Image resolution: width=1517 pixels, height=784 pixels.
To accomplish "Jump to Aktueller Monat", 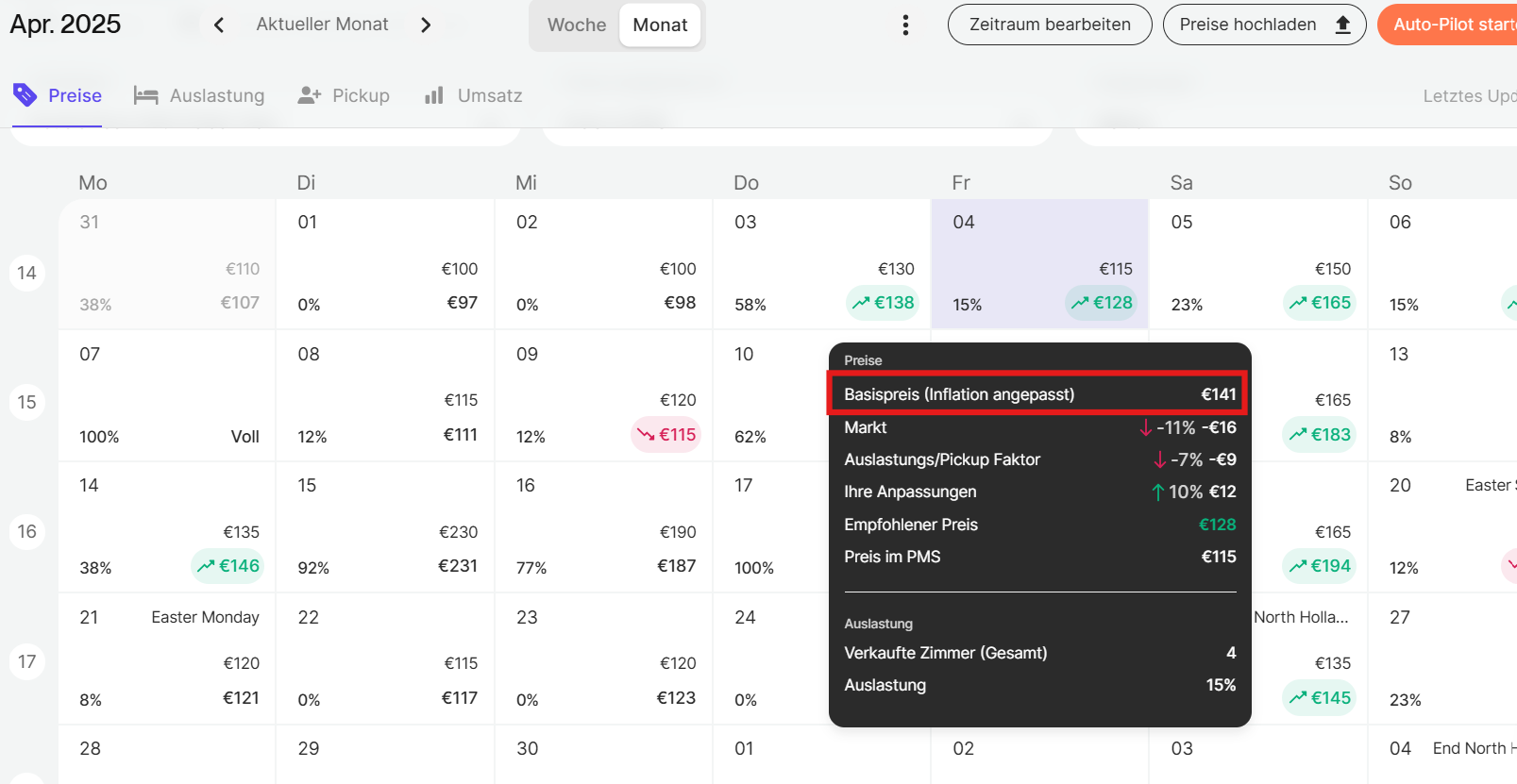I will (x=322, y=25).
